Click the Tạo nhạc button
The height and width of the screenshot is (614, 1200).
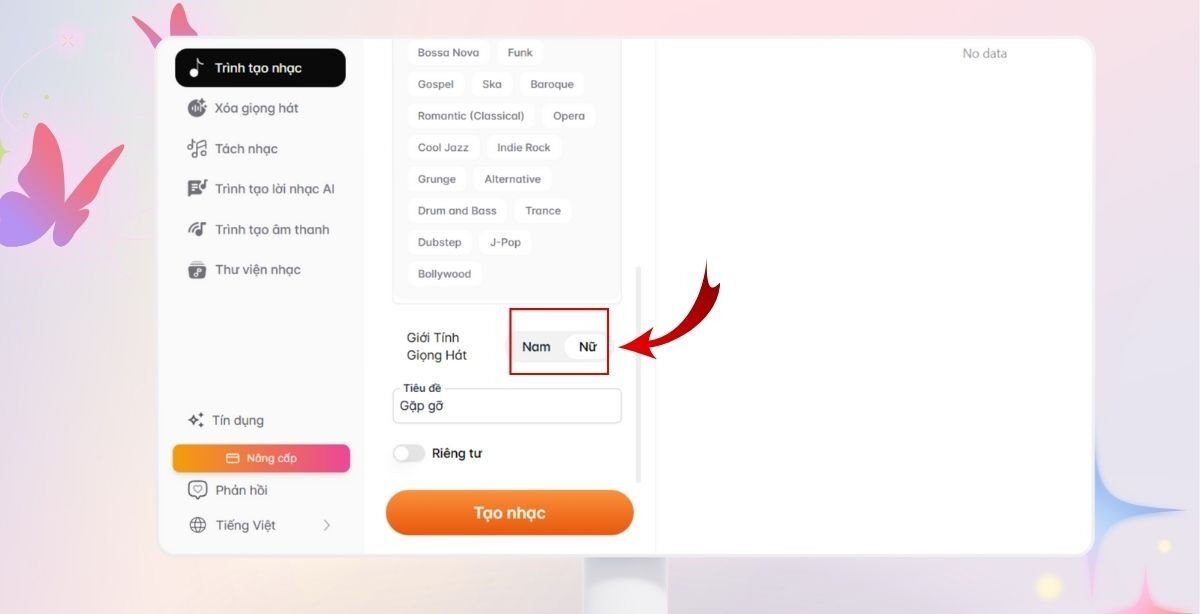(510, 513)
